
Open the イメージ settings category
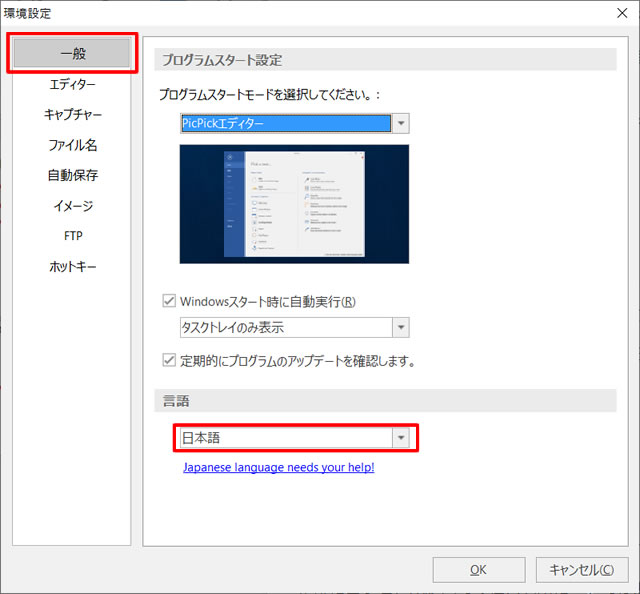pyautogui.click(x=72, y=206)
